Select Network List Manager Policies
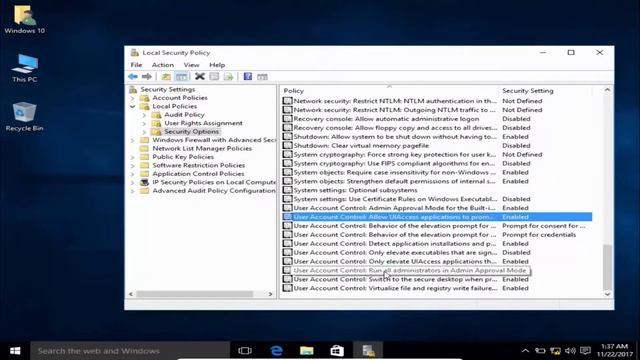The height and width of the screenshot is (360, 640). (202, 149)
